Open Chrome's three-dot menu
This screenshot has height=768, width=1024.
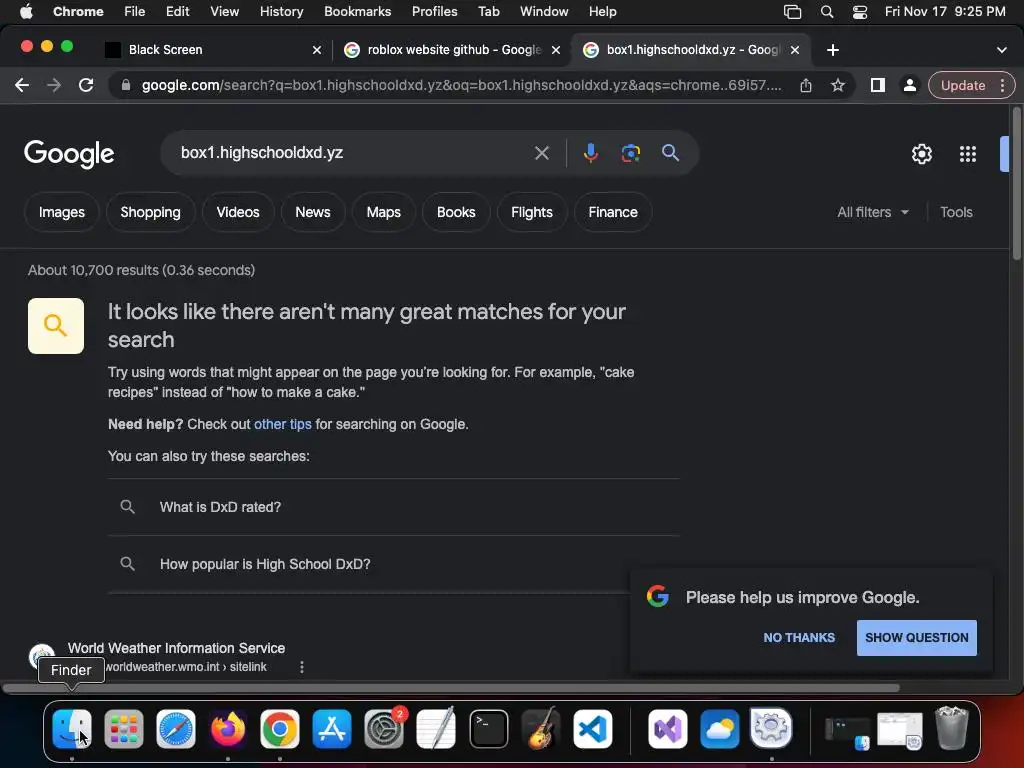point(1002,85)
